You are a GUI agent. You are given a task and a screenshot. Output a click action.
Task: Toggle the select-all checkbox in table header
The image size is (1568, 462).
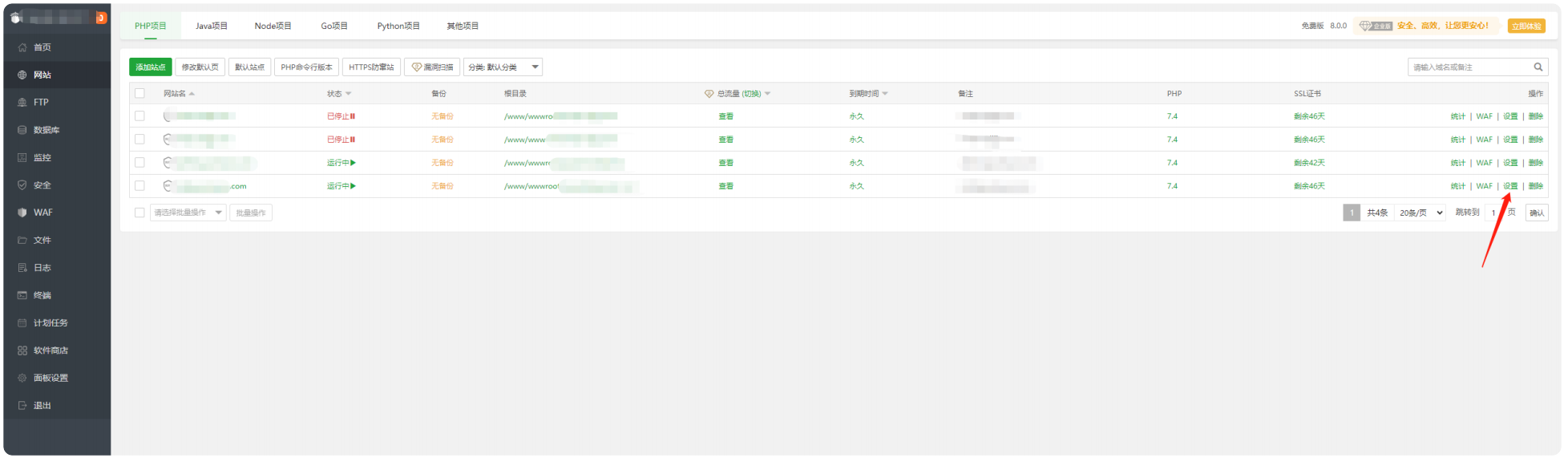pos(139,94)
